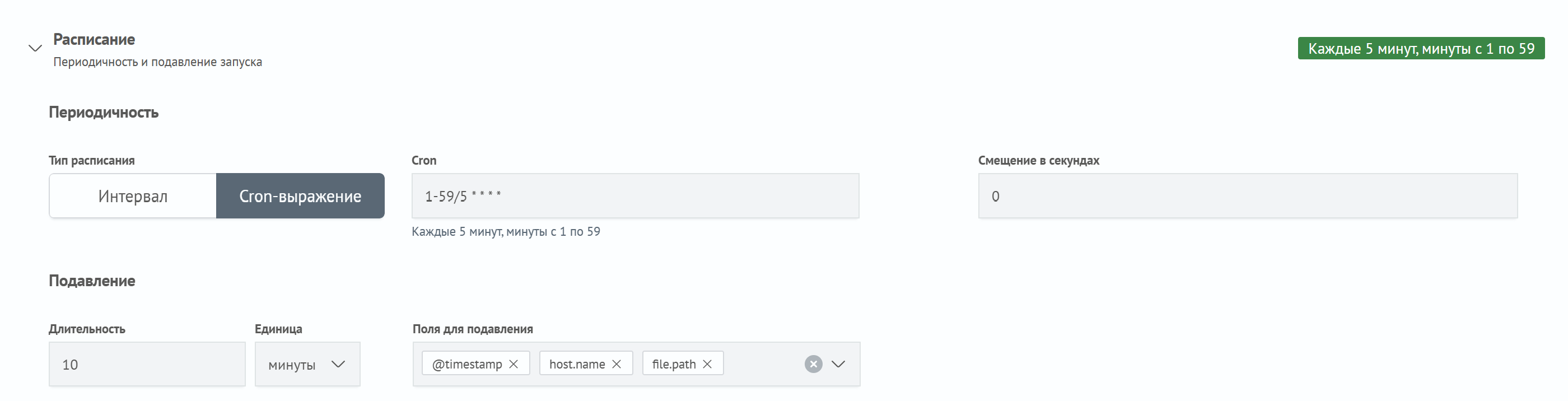The image size is (1568, 401).
Task: Select the Интервал schedule type
Action: (x=133, y=196)
